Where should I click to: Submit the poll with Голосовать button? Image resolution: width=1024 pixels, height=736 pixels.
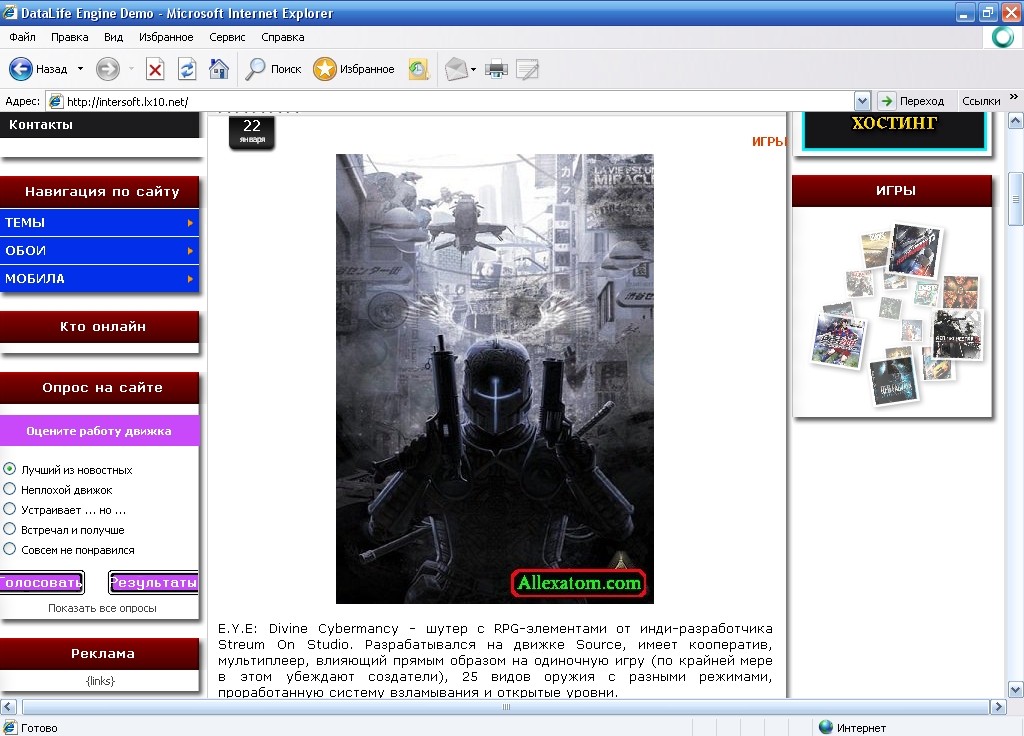point(42,583)
